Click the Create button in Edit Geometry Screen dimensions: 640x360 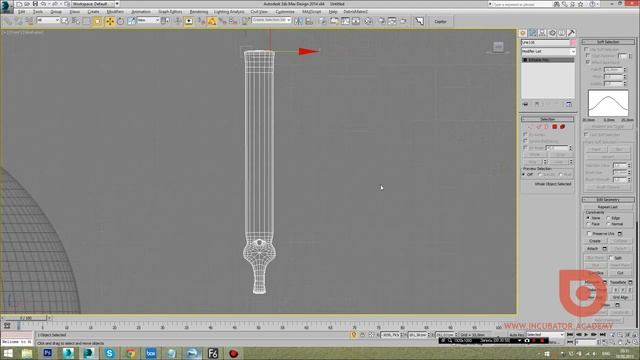pos(595,241)
